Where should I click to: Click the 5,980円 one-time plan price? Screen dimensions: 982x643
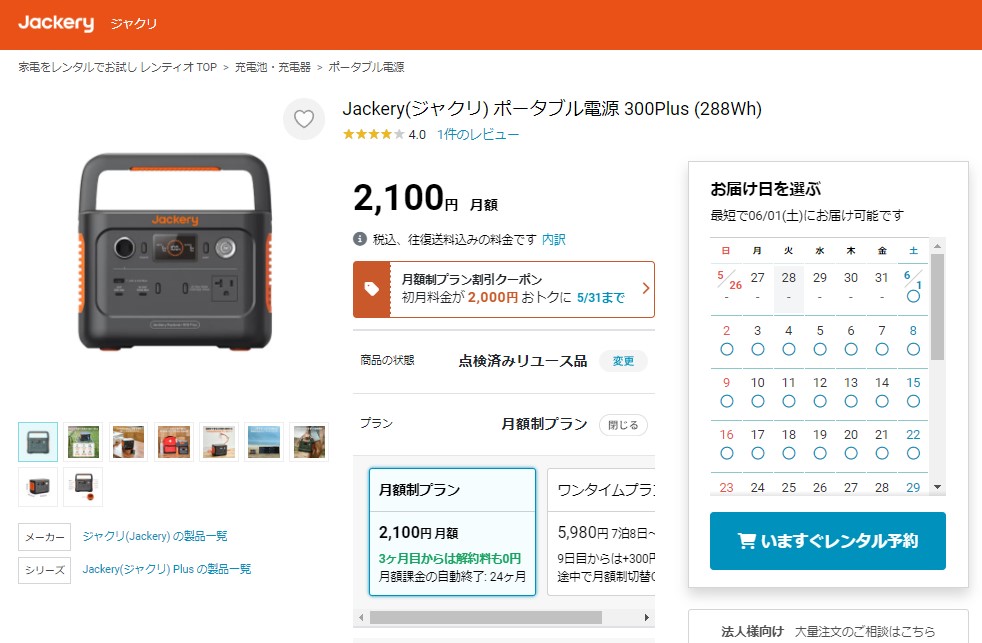(x=583, y=532)
